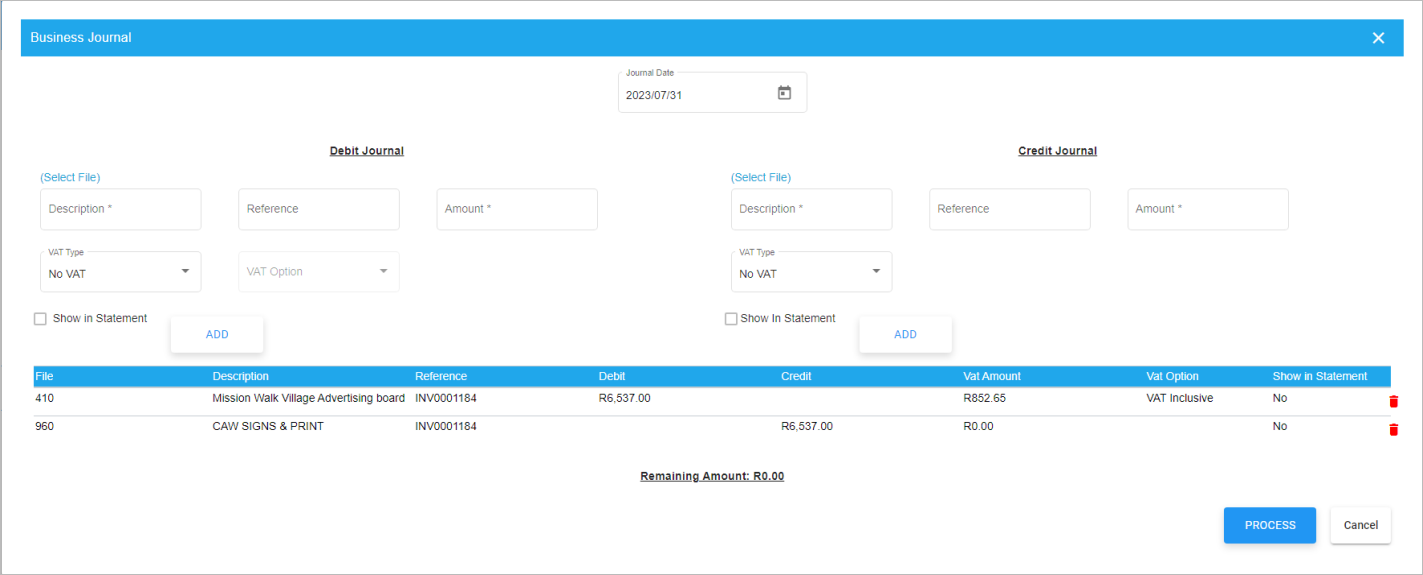Delete the 410 Mission Walk Village row

click(x=1393, y=401)
